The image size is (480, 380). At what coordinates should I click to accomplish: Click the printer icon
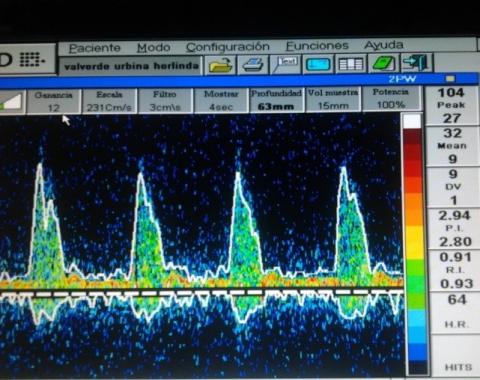[253, 64]
